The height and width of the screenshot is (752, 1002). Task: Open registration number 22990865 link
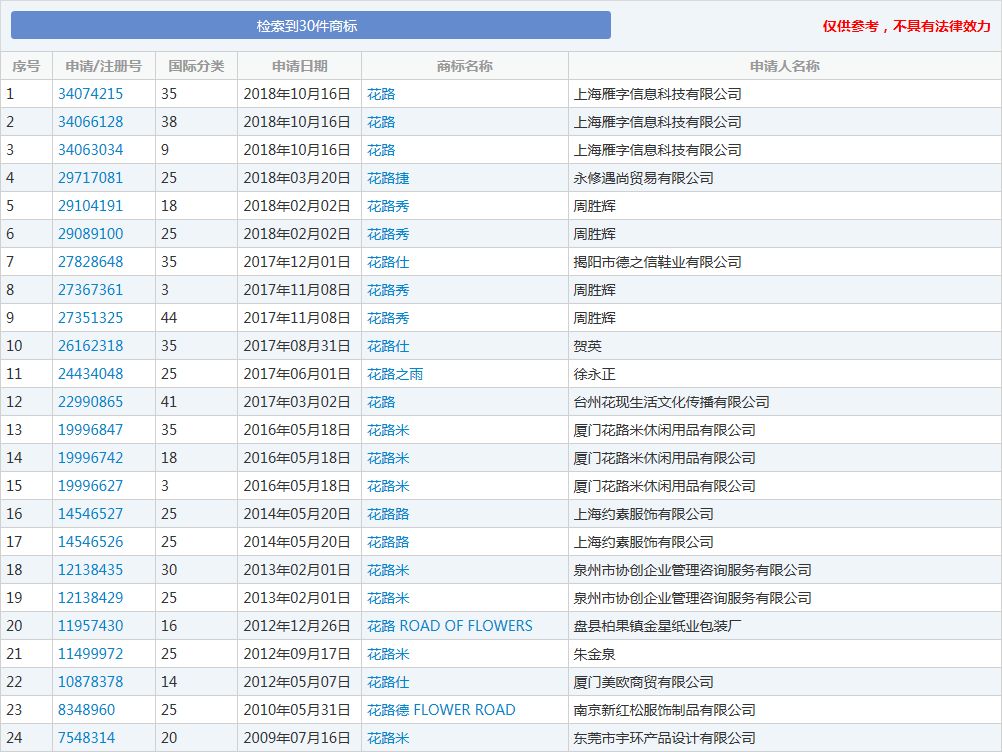tap(90, 402)
